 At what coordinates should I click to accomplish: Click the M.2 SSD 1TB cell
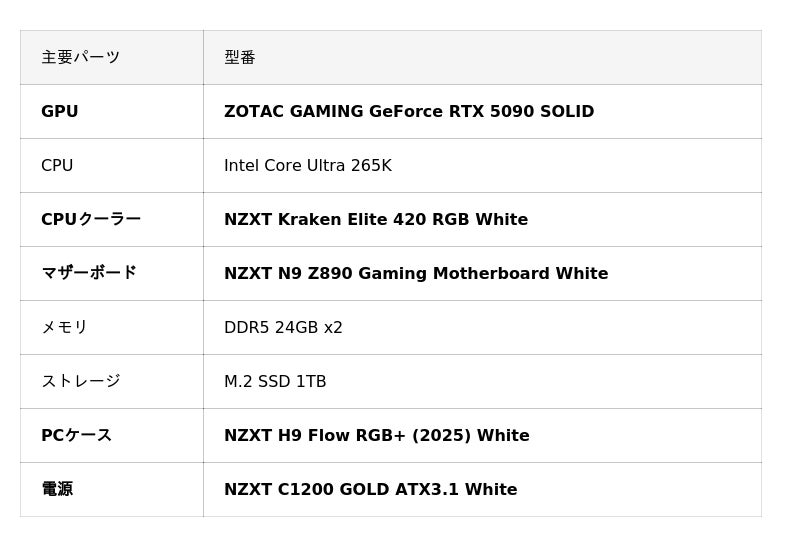pos(275,382)
